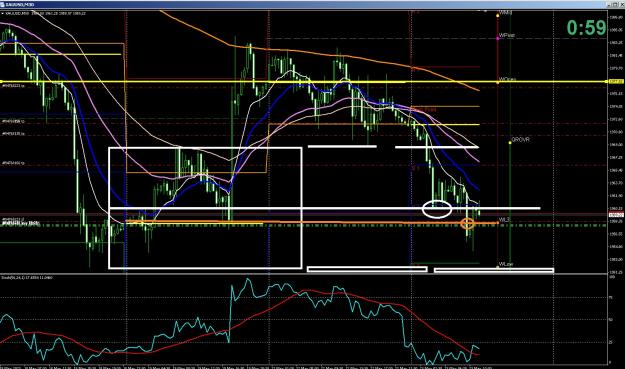Minimize the chart window

point(610,4)
